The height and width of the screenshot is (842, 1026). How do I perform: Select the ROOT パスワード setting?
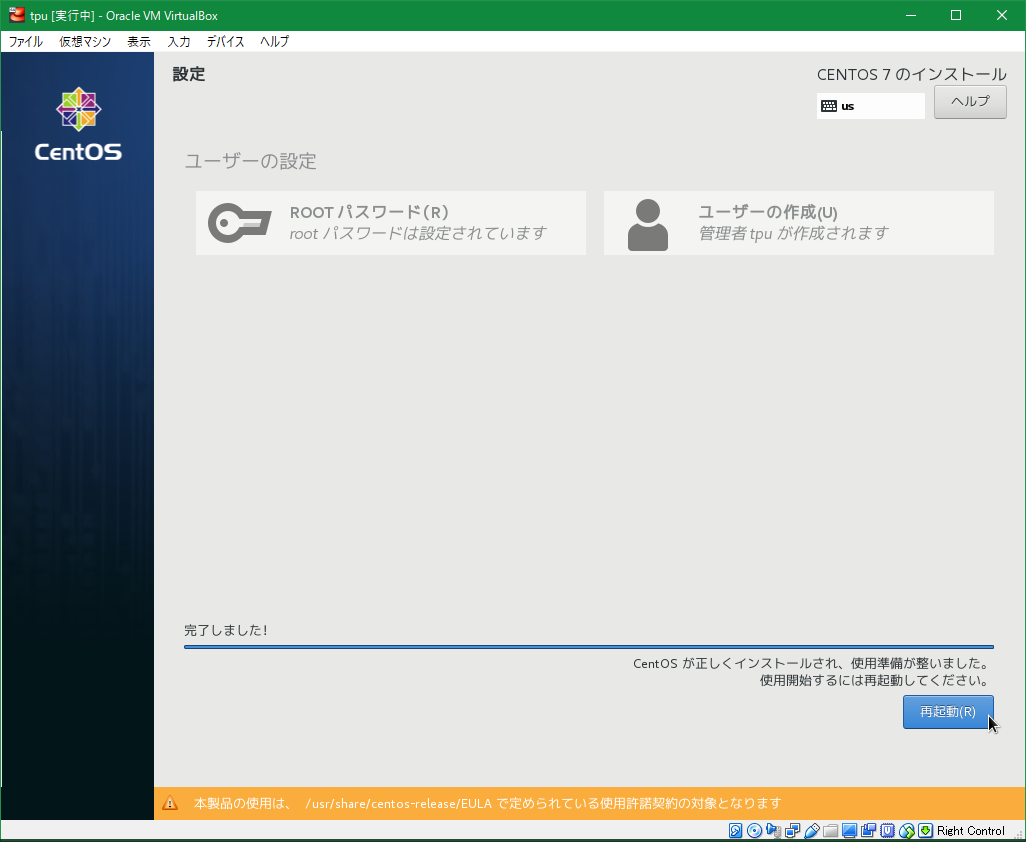(x=391, y=223)
